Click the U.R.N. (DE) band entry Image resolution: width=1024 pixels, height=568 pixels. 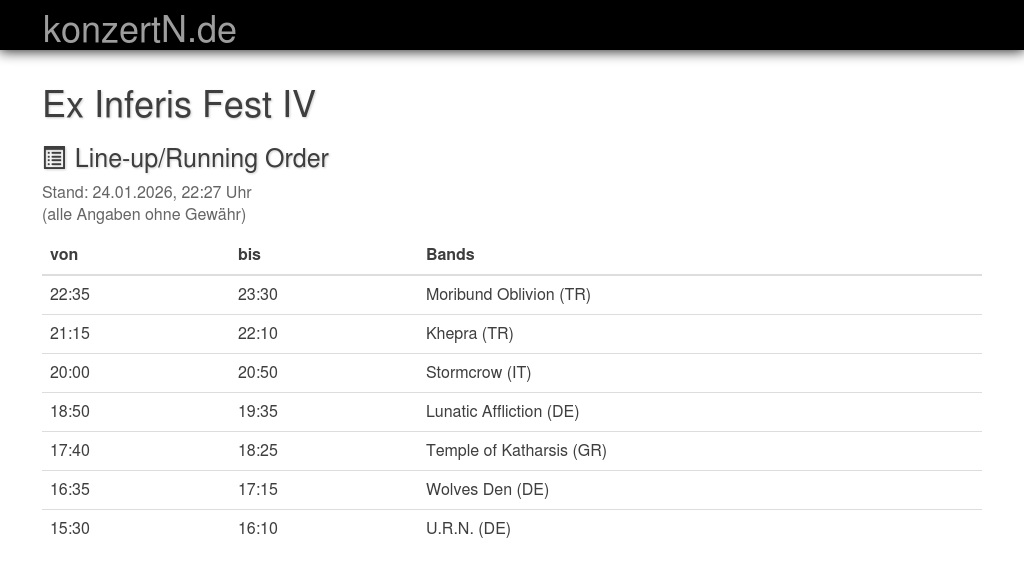(468, 528)
